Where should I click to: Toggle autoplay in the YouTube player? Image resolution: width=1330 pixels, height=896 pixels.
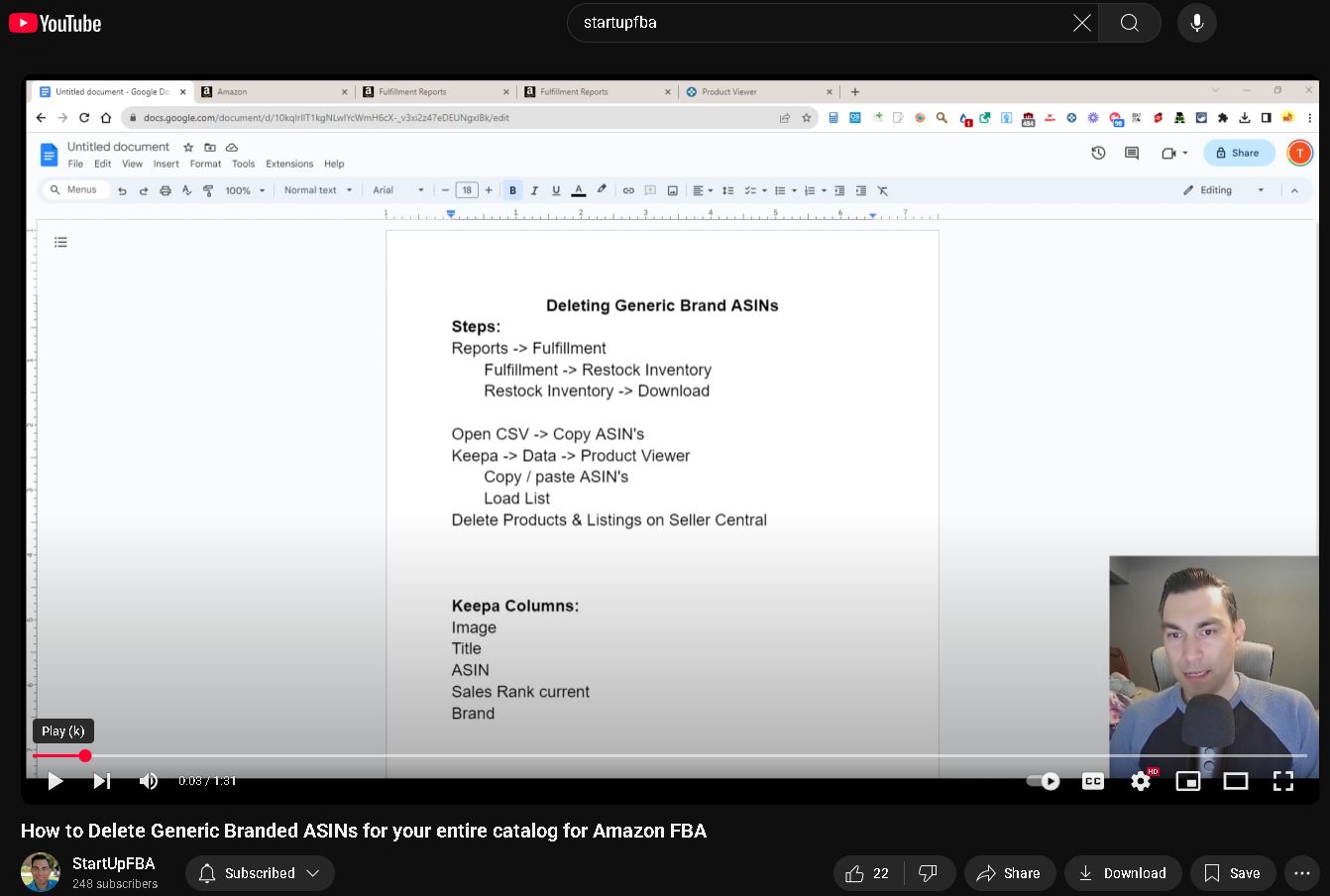coord(1041,780)
